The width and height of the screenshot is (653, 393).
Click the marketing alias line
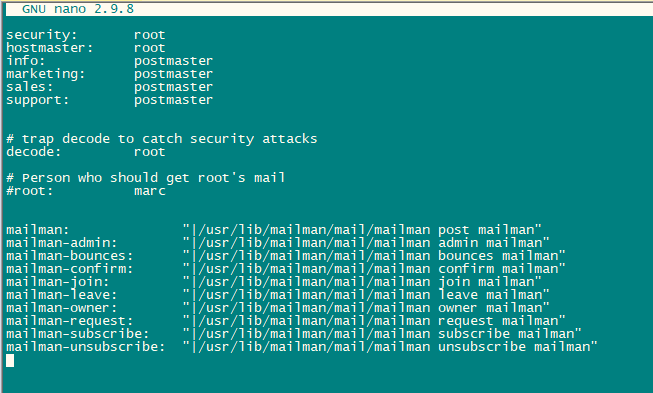click(109, 74)
